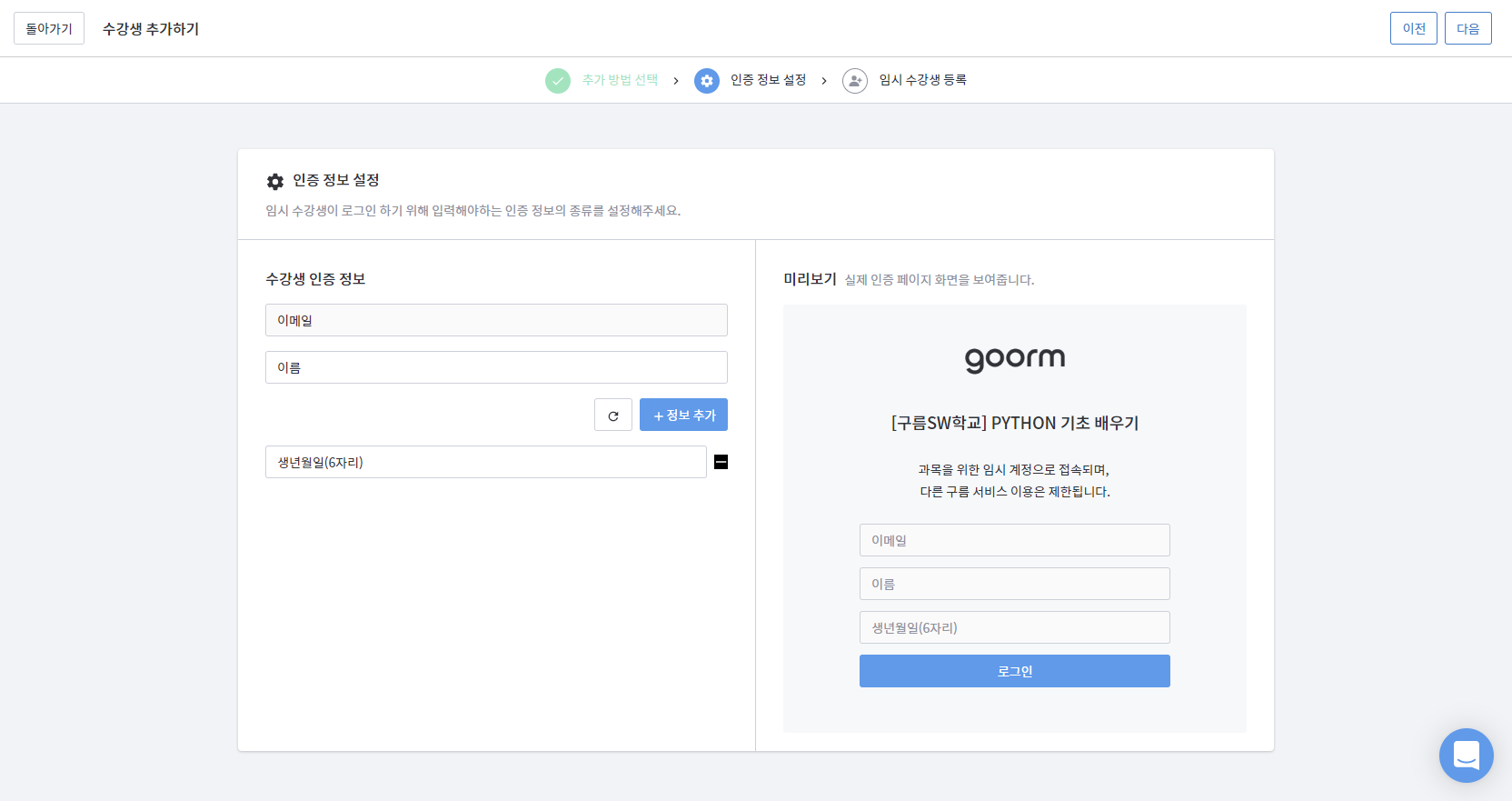
Task: Click the gear icon beside 인증 정보 설정 heading
Action: [275, 182]
